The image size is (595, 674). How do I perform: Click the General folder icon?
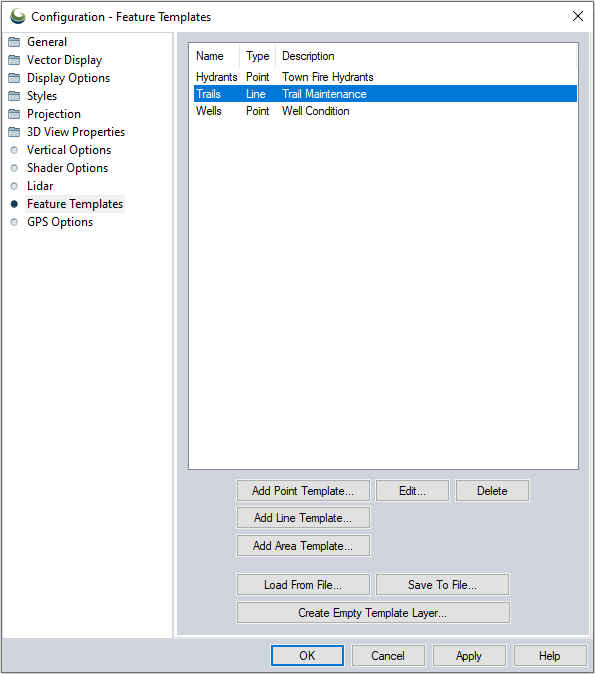14,42
